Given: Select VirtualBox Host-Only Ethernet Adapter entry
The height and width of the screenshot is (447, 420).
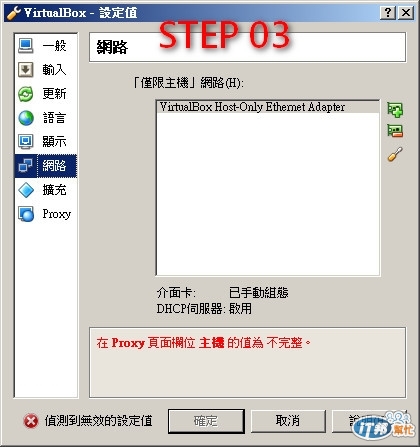Looking at the screenshot, I should 268,107.
